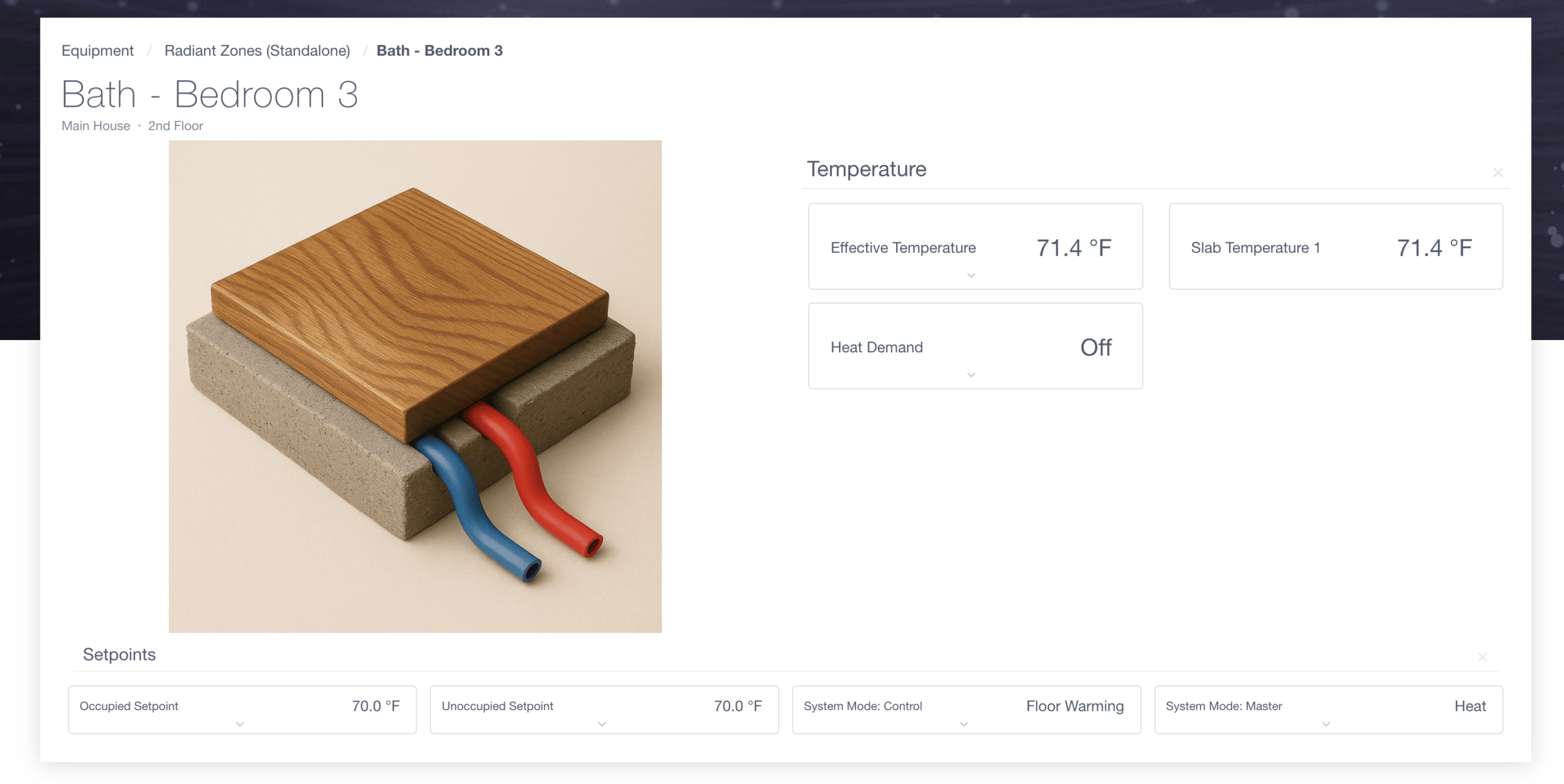Go to Equipment breadcrumb link
This screenshot has height=784, width=1564.
point(97,51)
